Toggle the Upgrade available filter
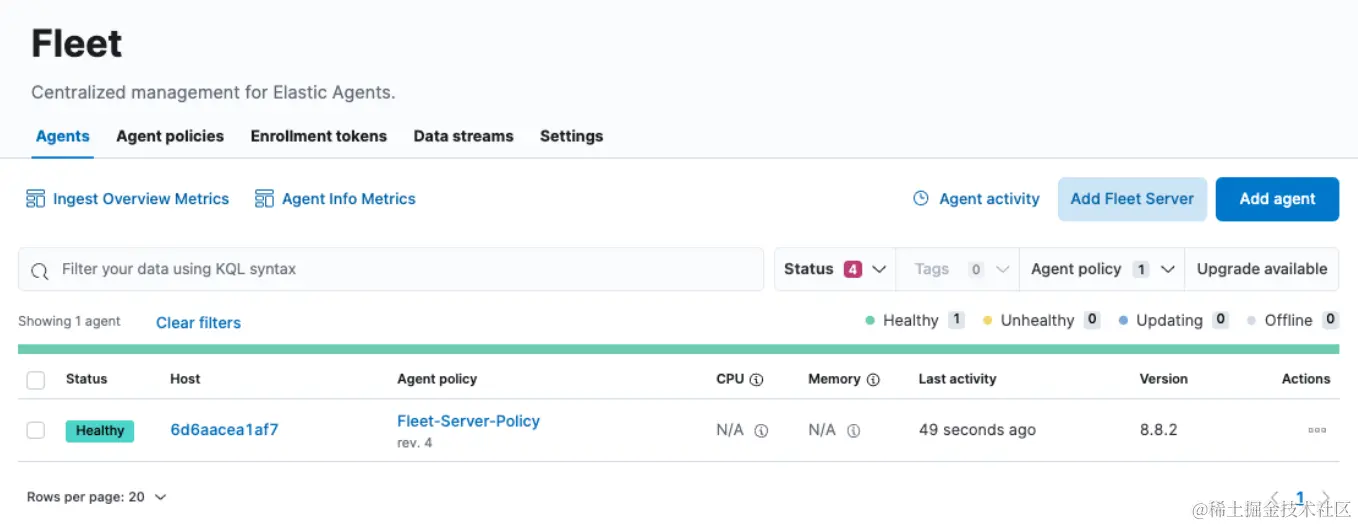Viewport: 1358px width, 526px height. click(x=1262, y=269)
